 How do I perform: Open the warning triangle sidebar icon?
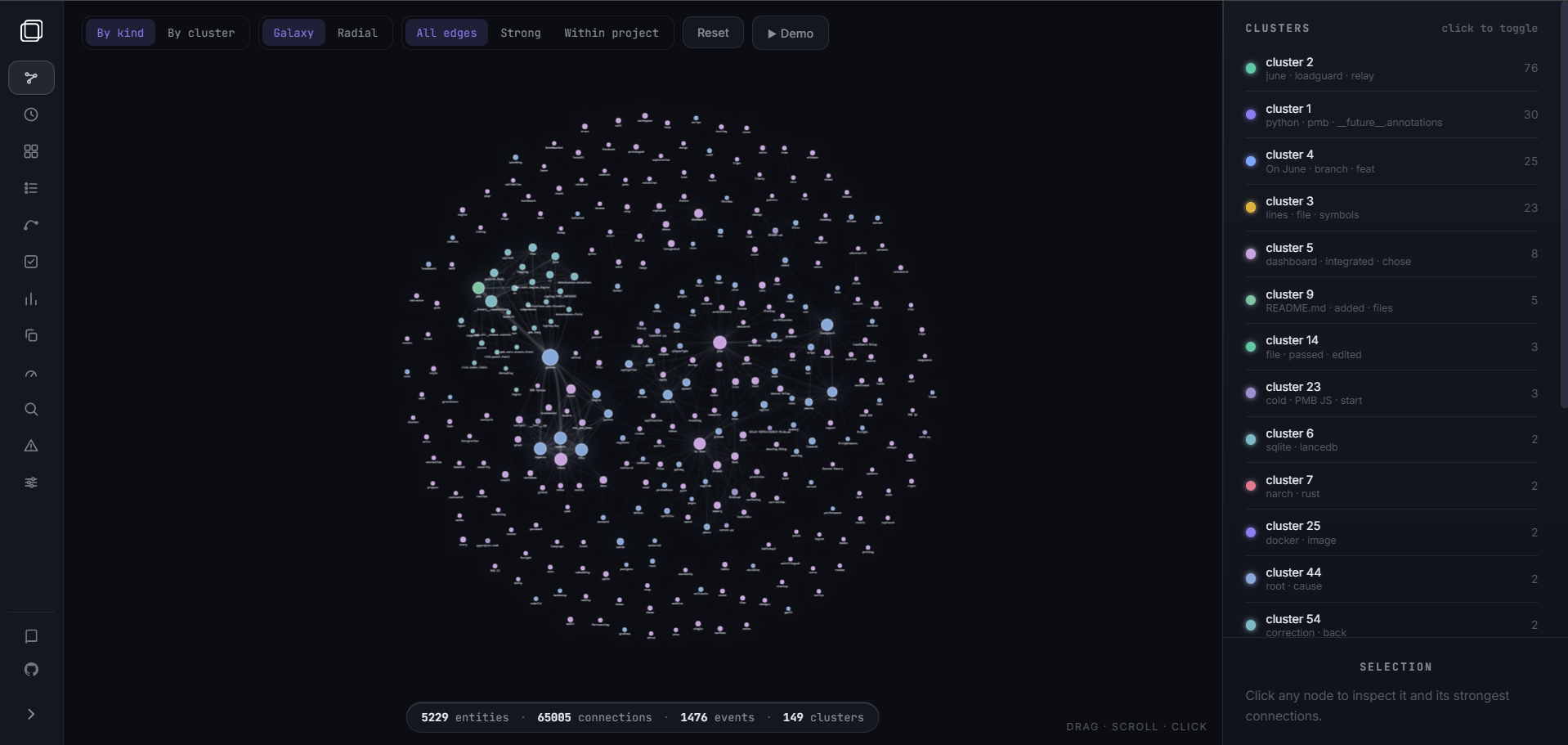(x=31, y=446)
